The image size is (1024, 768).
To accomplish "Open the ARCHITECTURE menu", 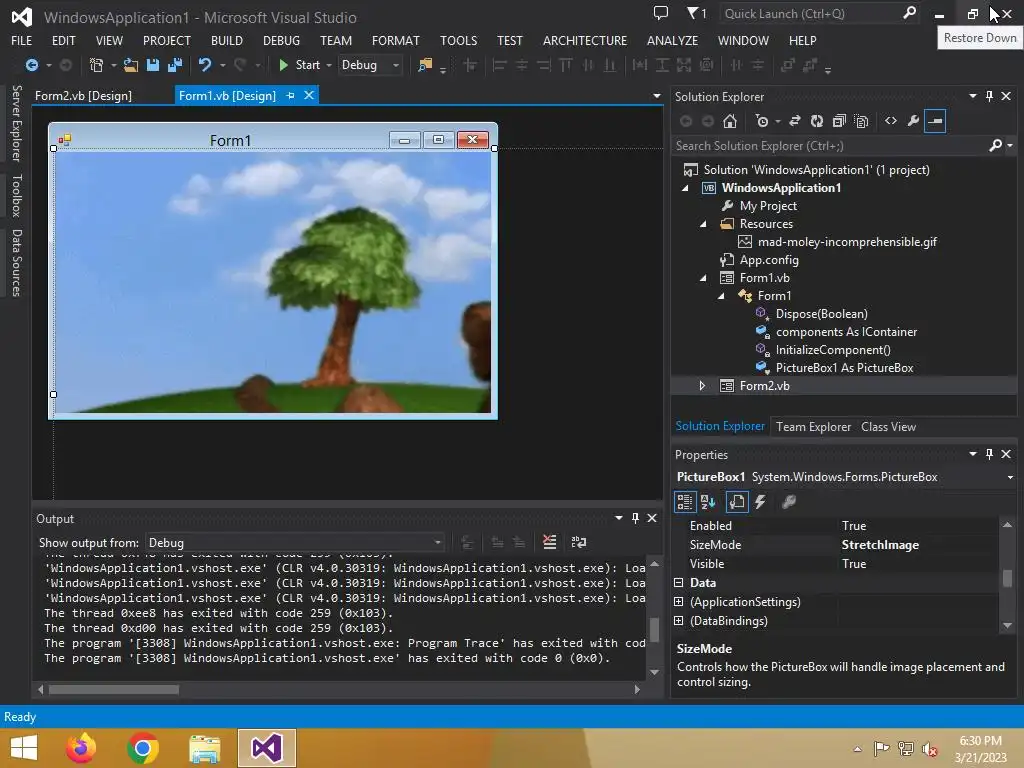I will 584,40.
